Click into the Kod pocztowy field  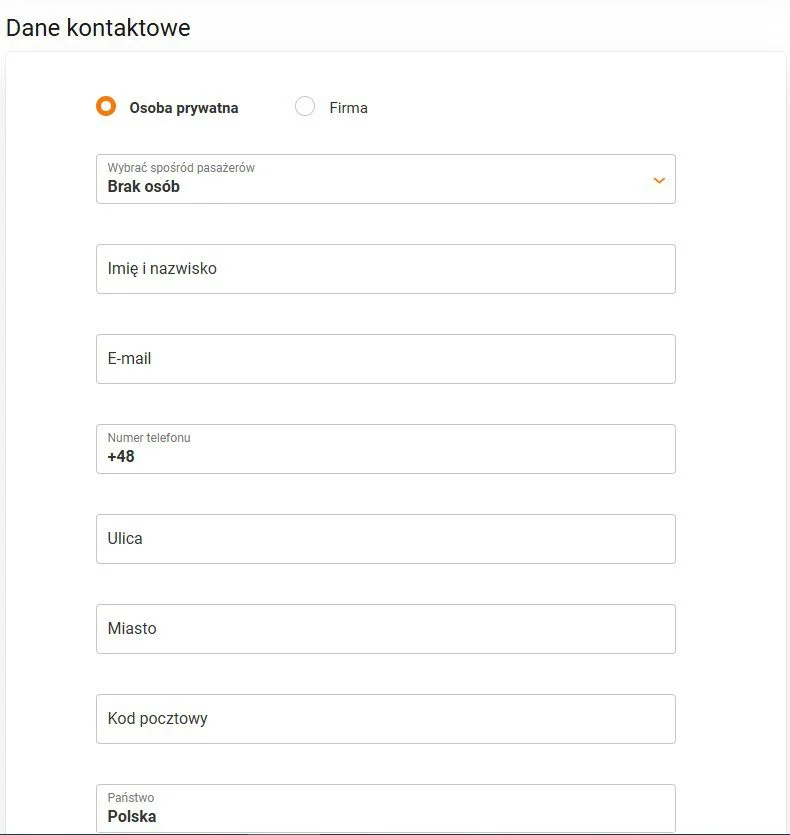tap(385, 719)
